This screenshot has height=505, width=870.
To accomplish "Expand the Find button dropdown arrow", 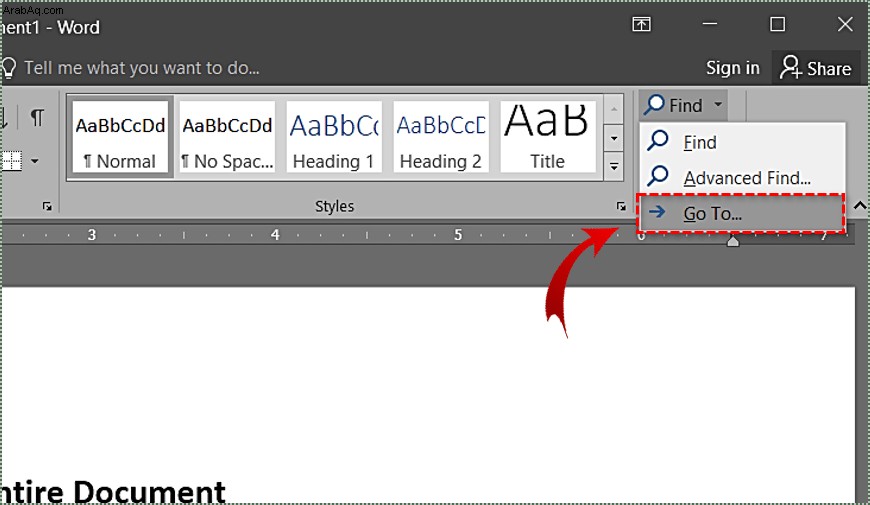I will pyautogui.click(x=718, y=104).
